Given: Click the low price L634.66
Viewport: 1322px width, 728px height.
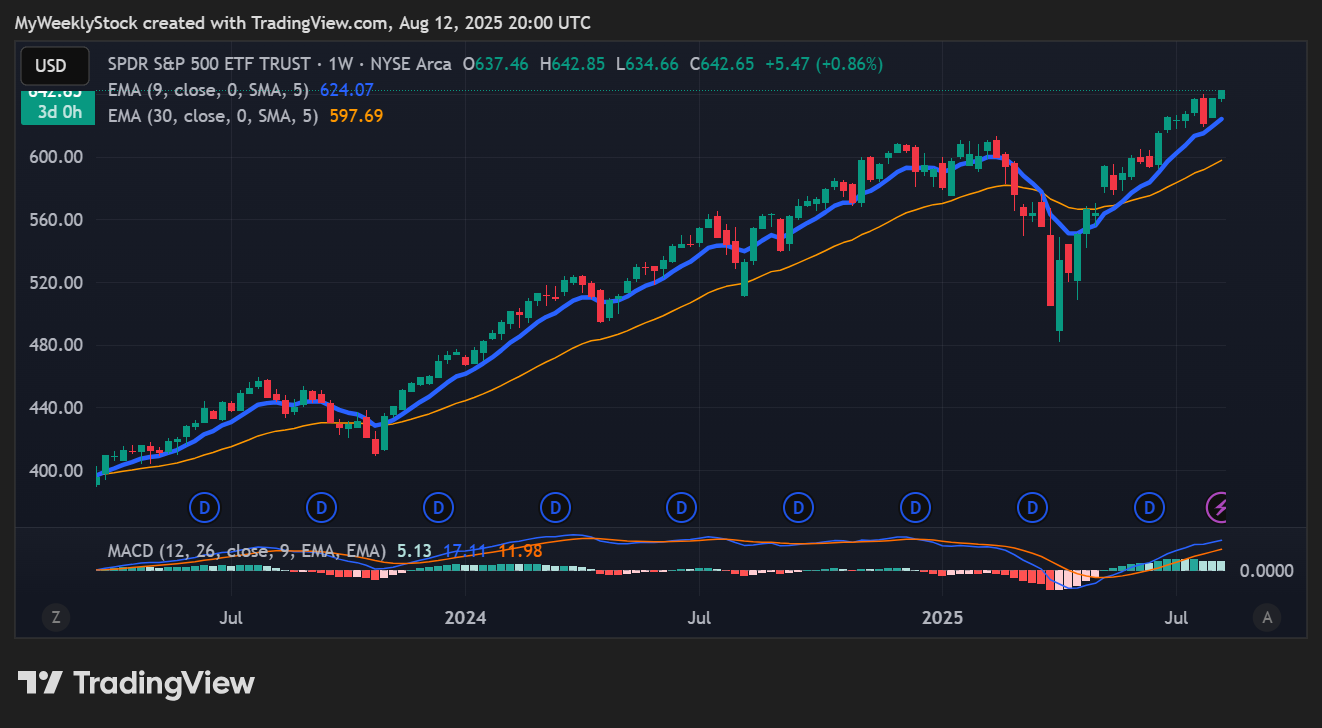Looking at the screenshot, I should (647, 64).
